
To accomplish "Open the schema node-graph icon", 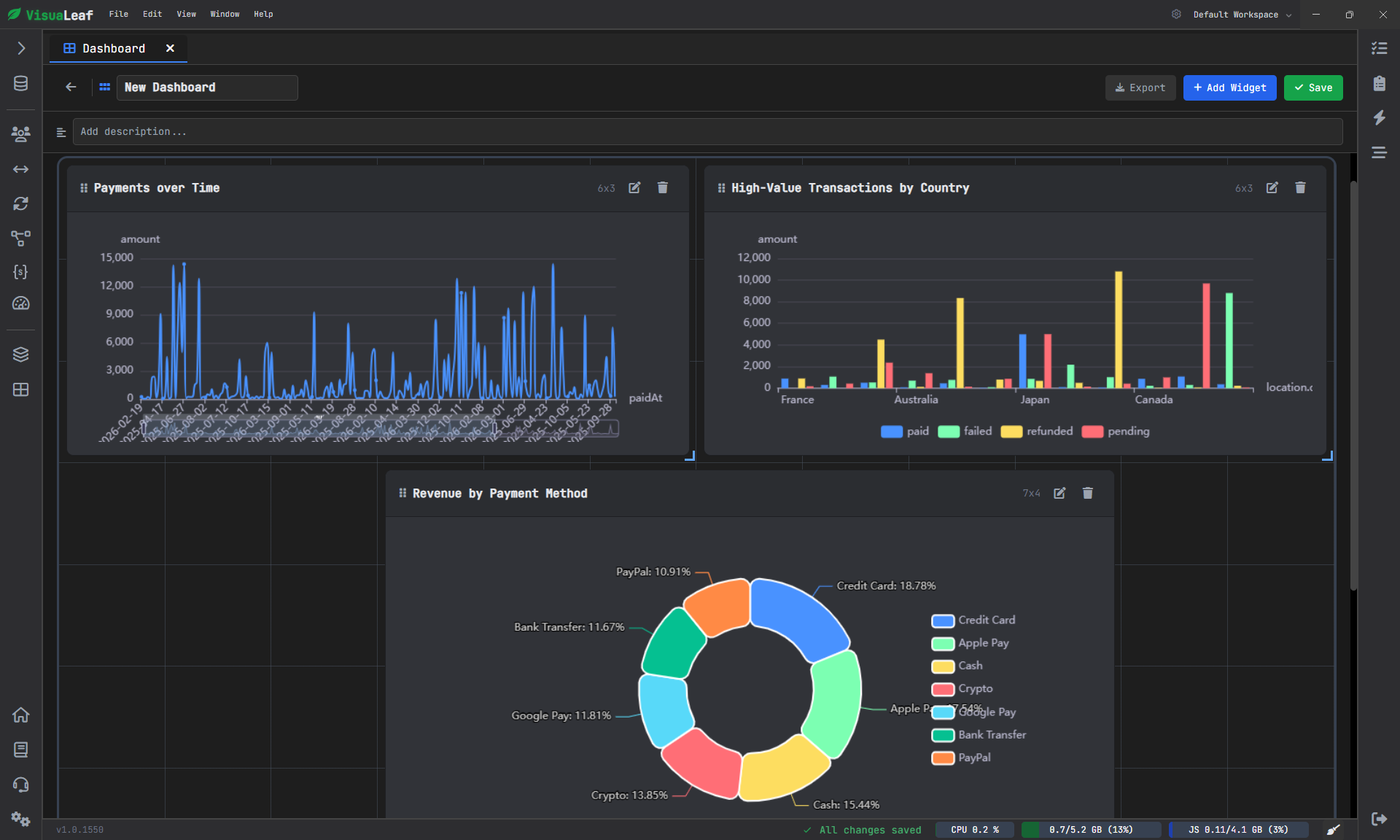I will pyautogui.click(x=20, y=238).
